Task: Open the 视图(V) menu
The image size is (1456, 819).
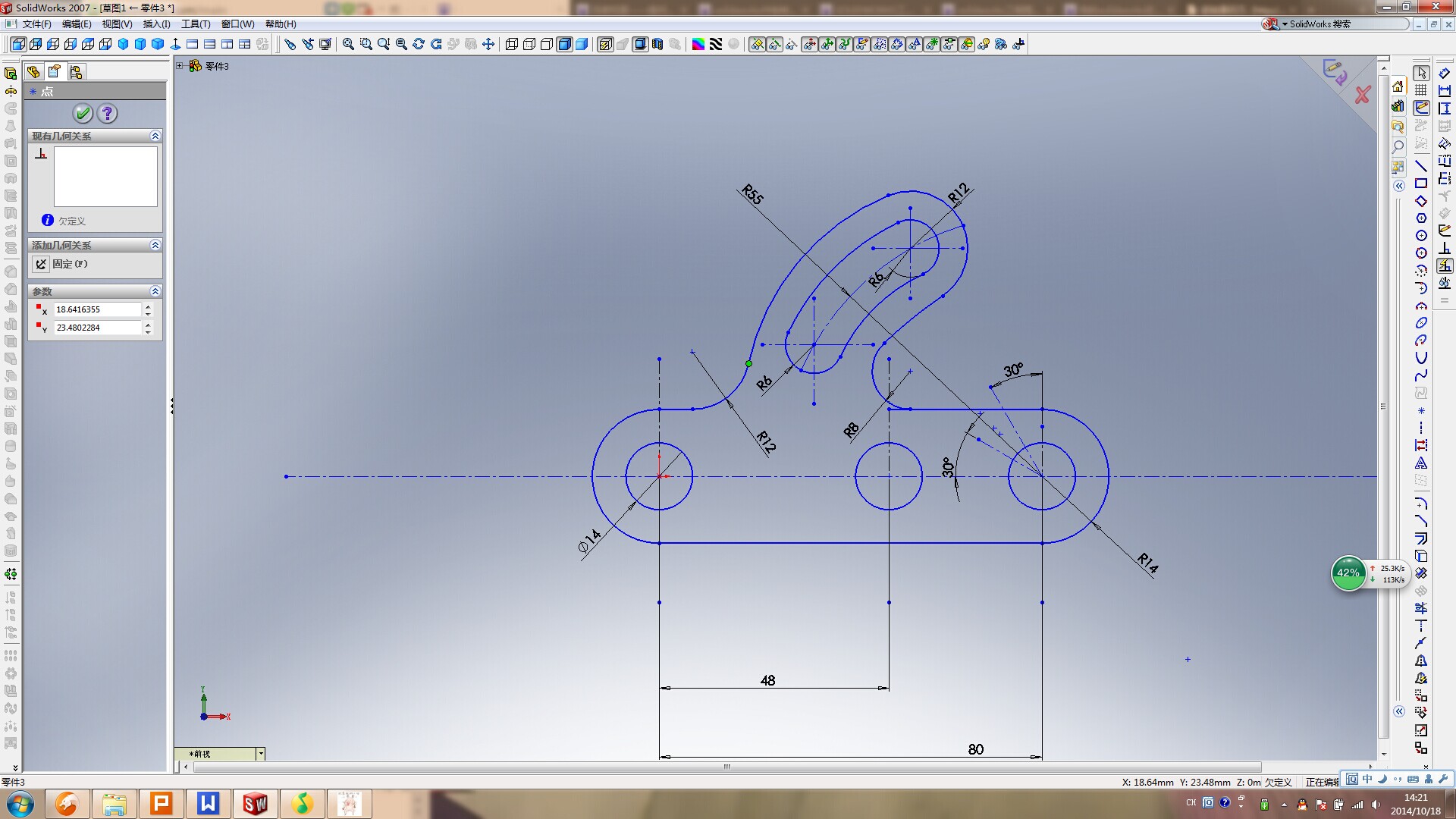Action: (x=116, y=24)
